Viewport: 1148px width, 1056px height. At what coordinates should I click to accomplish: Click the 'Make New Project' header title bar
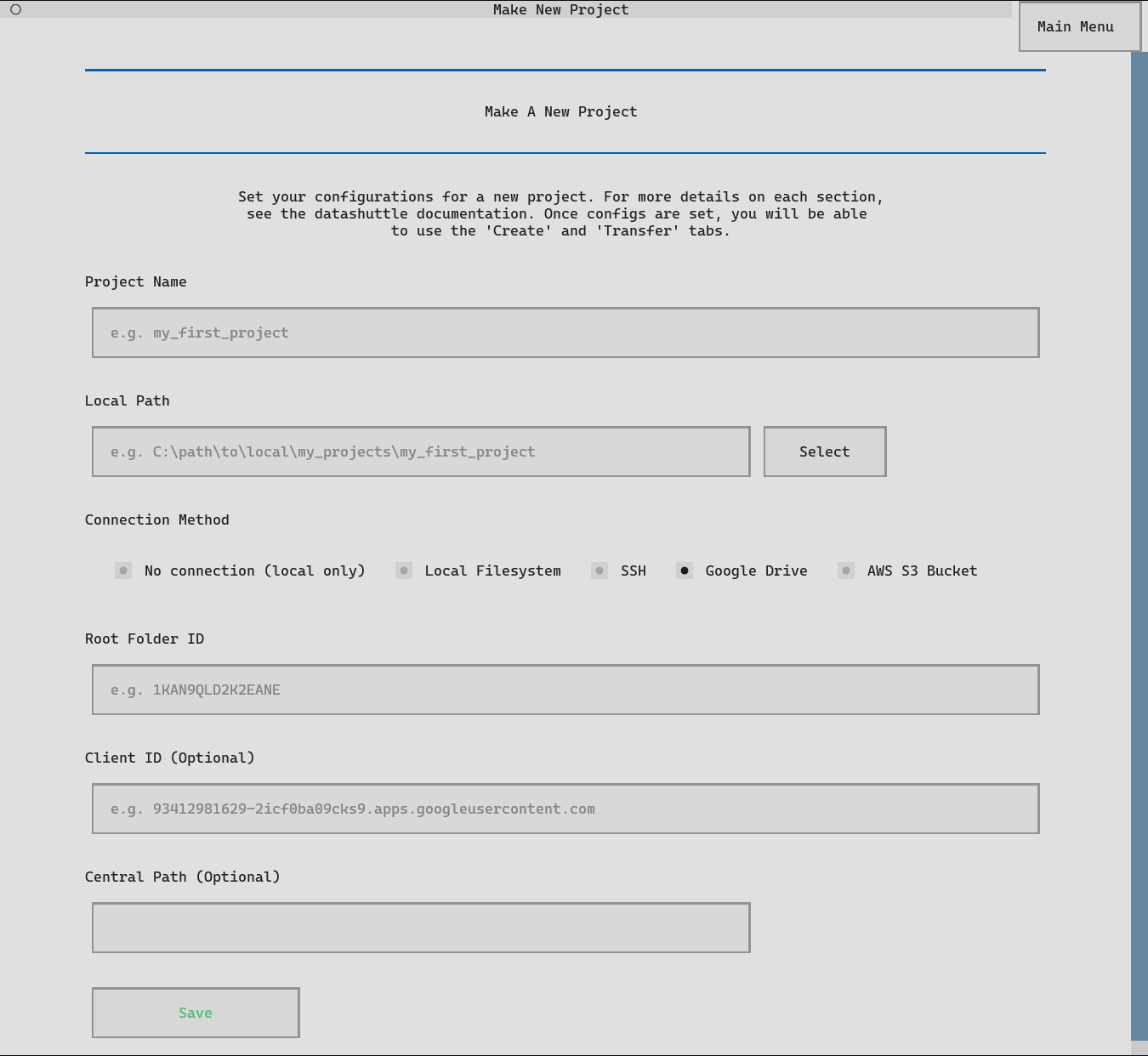pyautogui.click(x=560, y=9)
